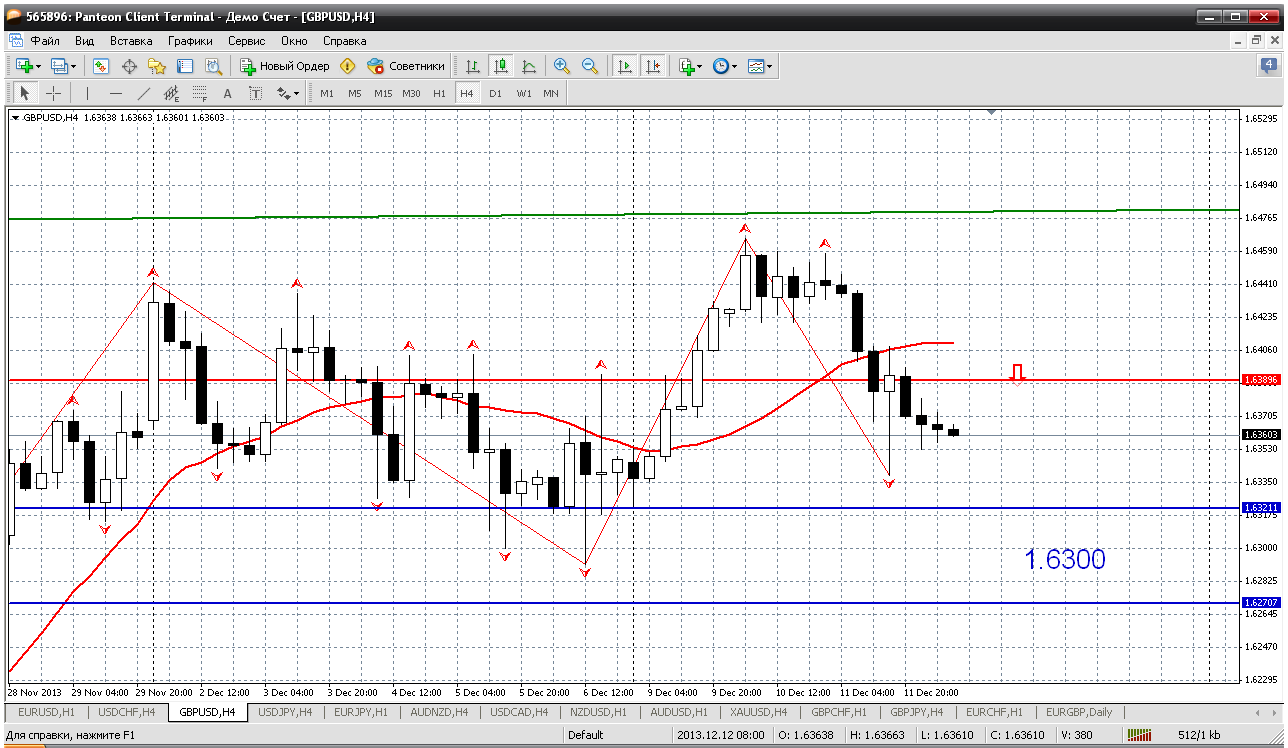The height and width of the screenshot is (748, 1288).
Task: Select the equidistant channel tool
Action: coord(171,93)
